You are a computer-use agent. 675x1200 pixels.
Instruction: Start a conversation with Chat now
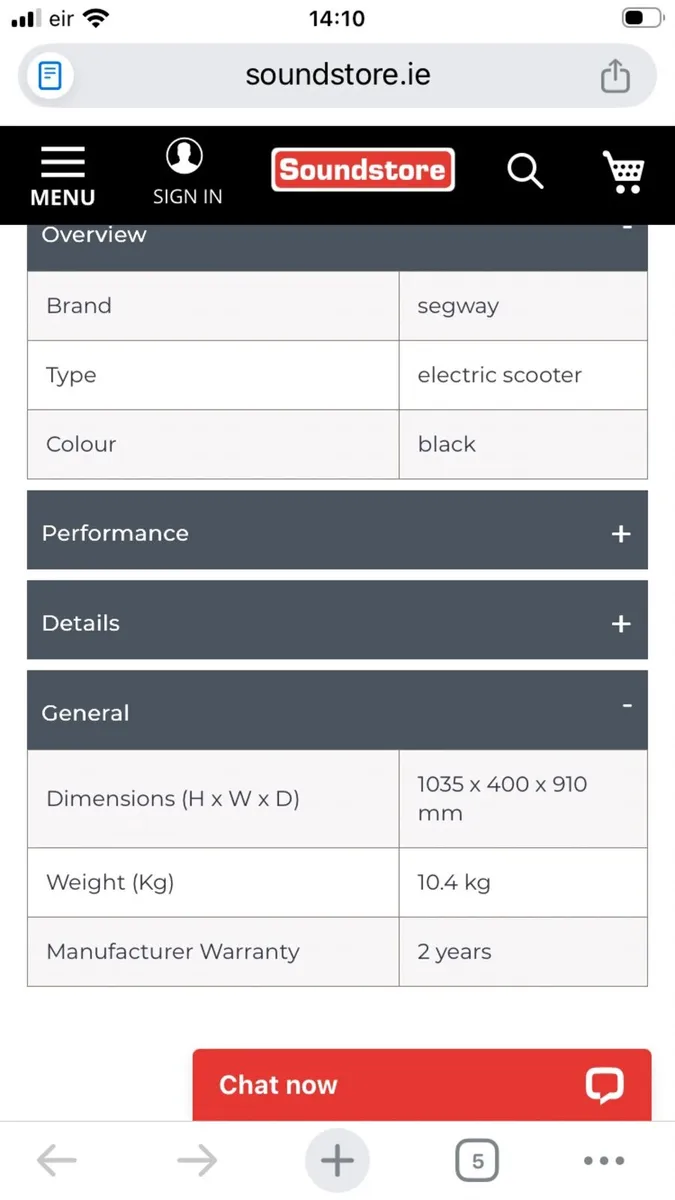[278, 1085]
